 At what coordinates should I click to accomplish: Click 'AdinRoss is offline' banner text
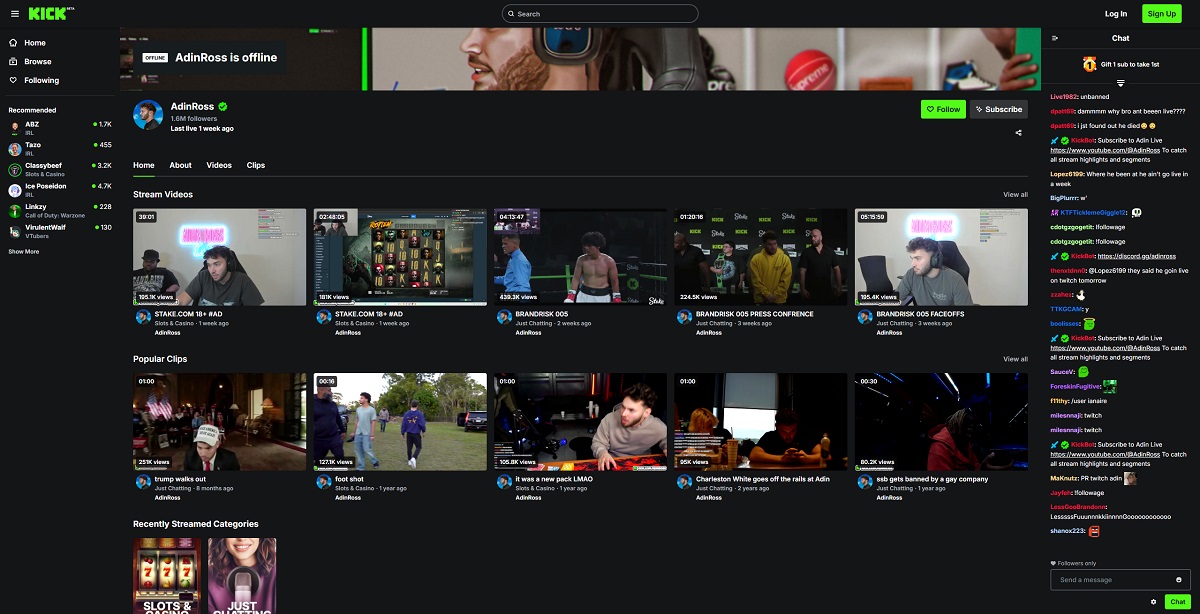pyautogui.click(x=226, y=57)
